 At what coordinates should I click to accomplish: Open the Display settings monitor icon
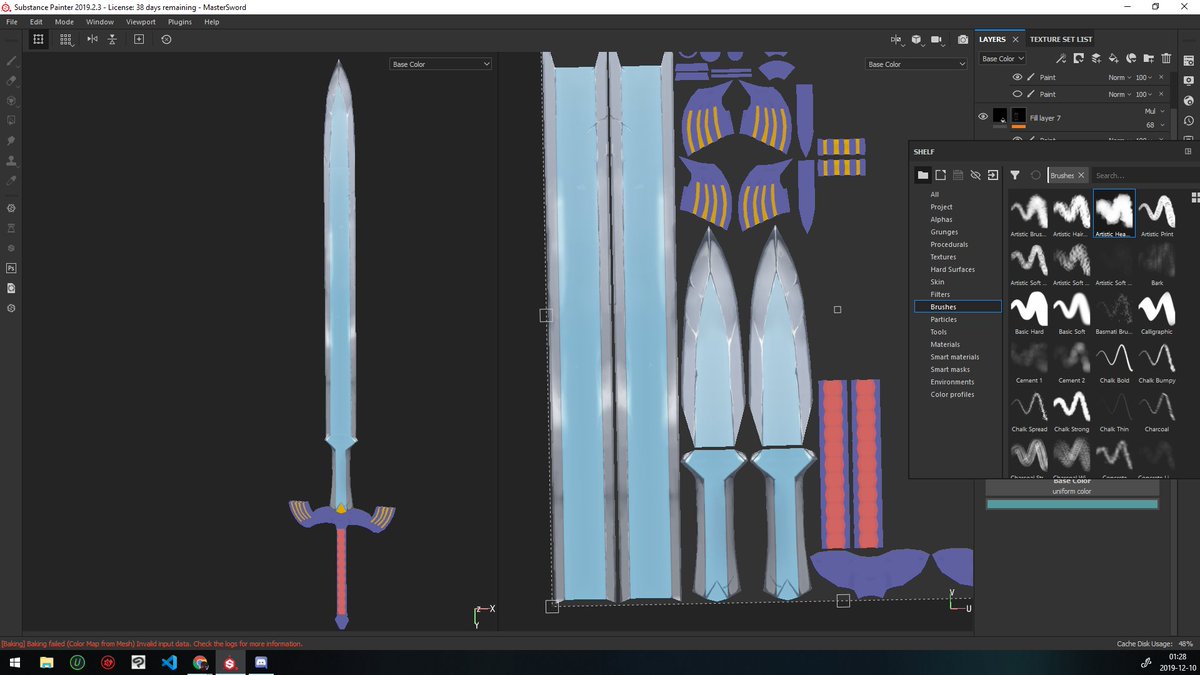(1189, 80)
